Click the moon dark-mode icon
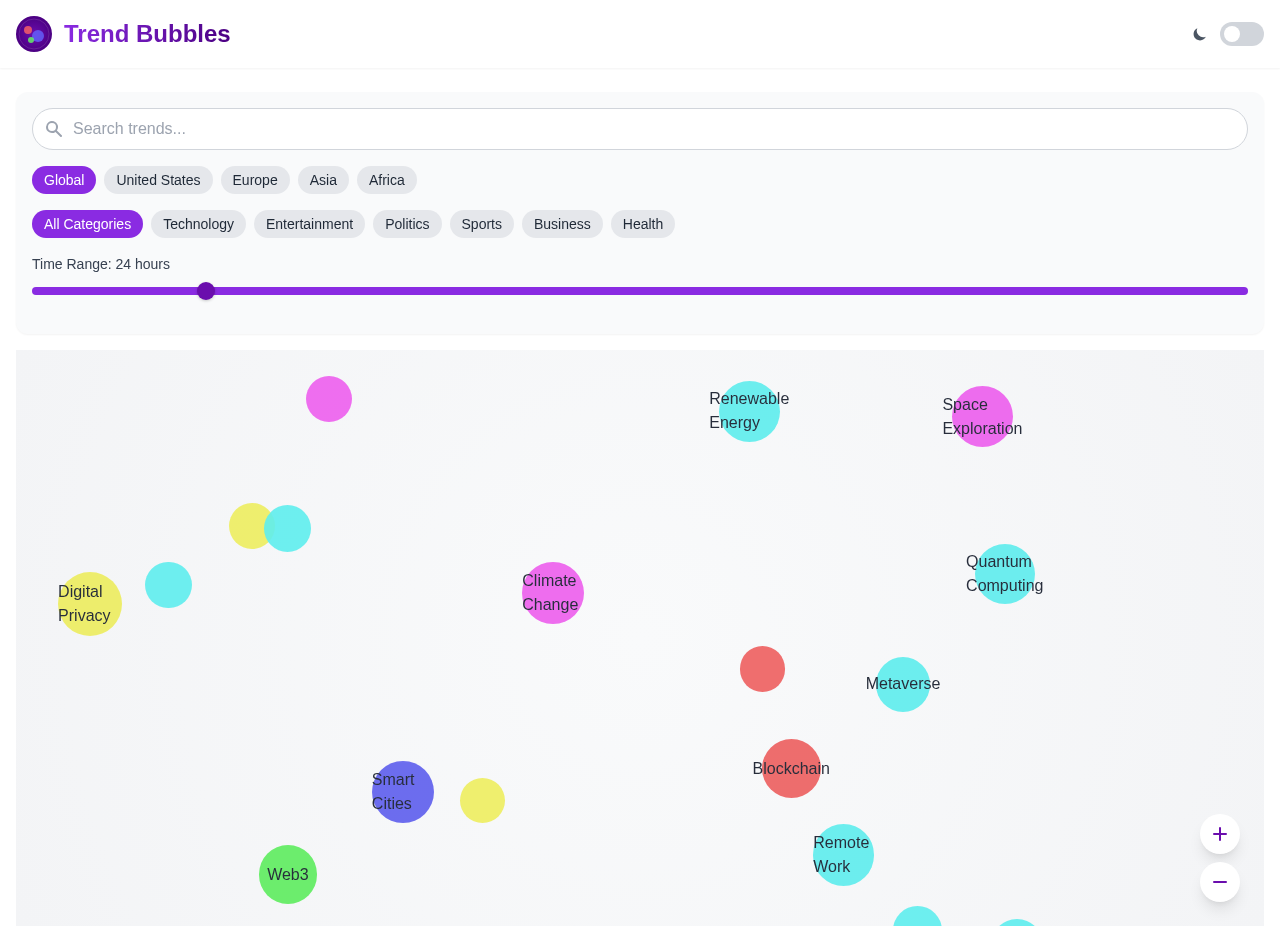The image size is (1280, 950). [1199, 33]
